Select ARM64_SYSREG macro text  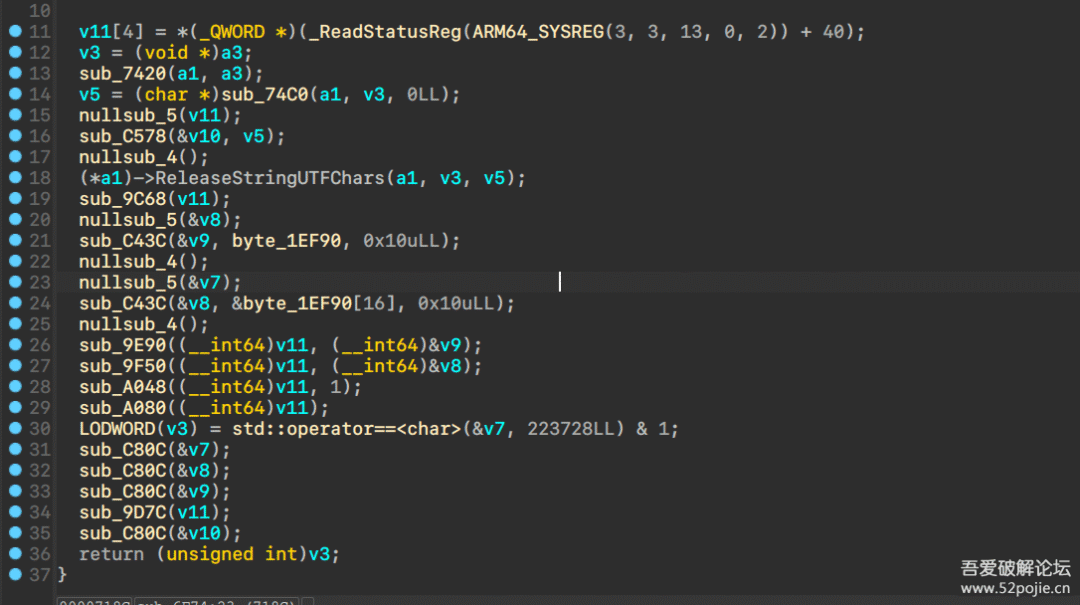[538, 32]
